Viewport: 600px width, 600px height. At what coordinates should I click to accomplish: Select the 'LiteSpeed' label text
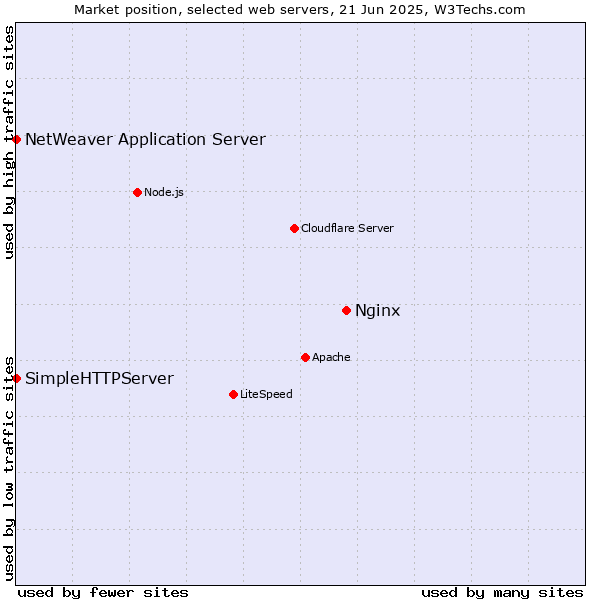[x=266, y=394]
